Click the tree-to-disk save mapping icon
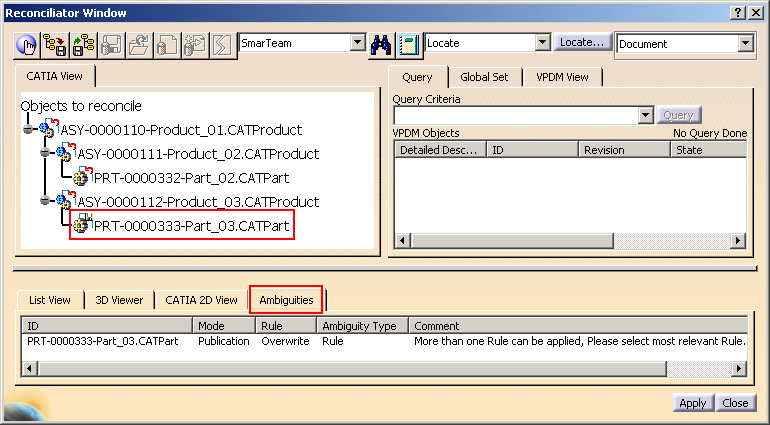The image size is (770, 425). [55, 44]
